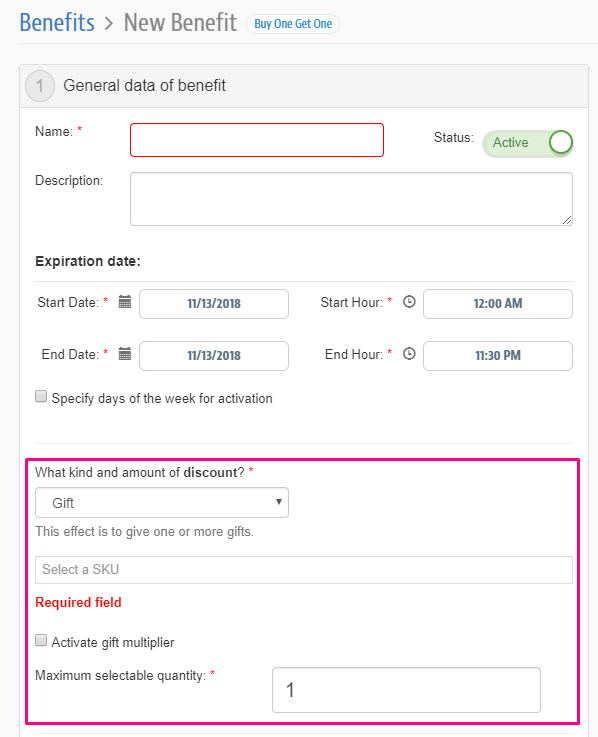Screen dimensions: 598x737
Task: Go to Benefits breadcrumb link
Action: coord(57,23)
